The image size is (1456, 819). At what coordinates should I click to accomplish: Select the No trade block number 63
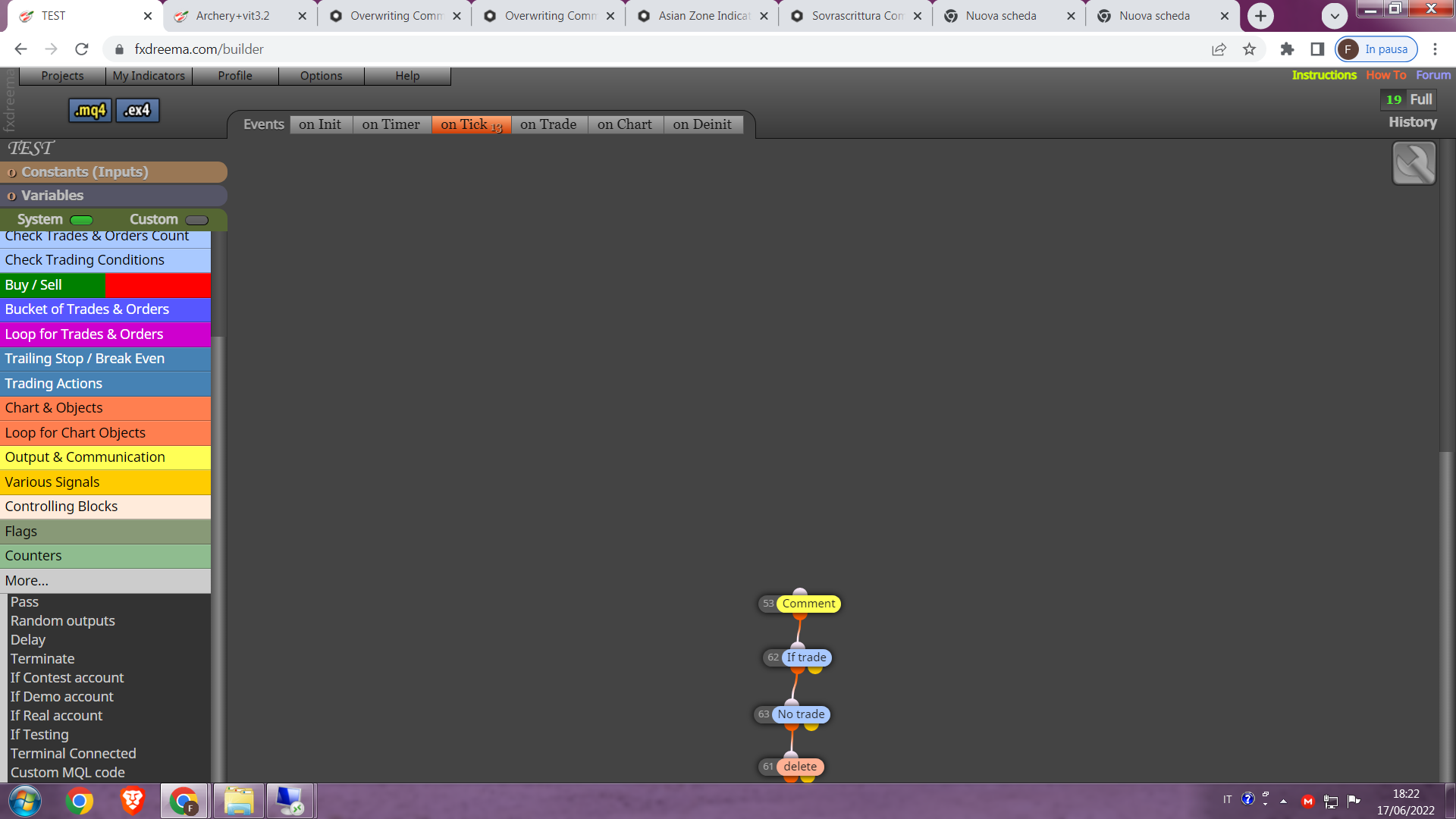(801, 714)
